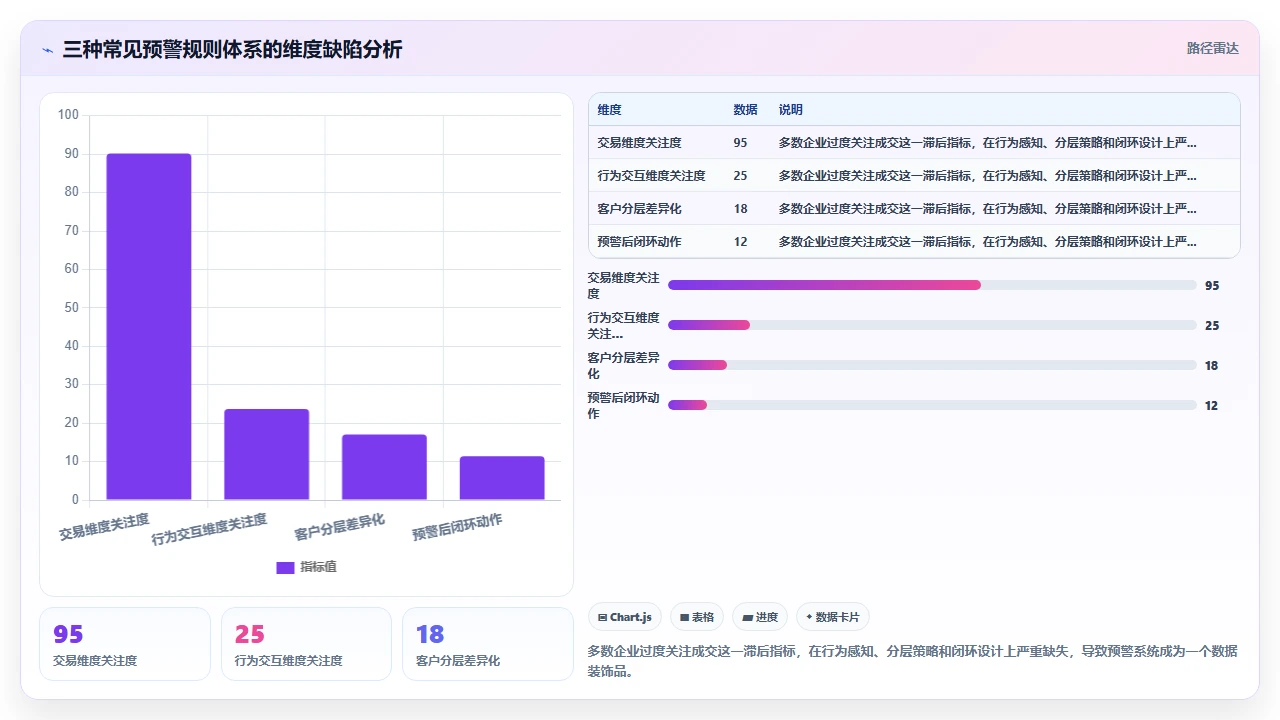
Task: Click the summary paragraph below the chips
Action: 913,661
